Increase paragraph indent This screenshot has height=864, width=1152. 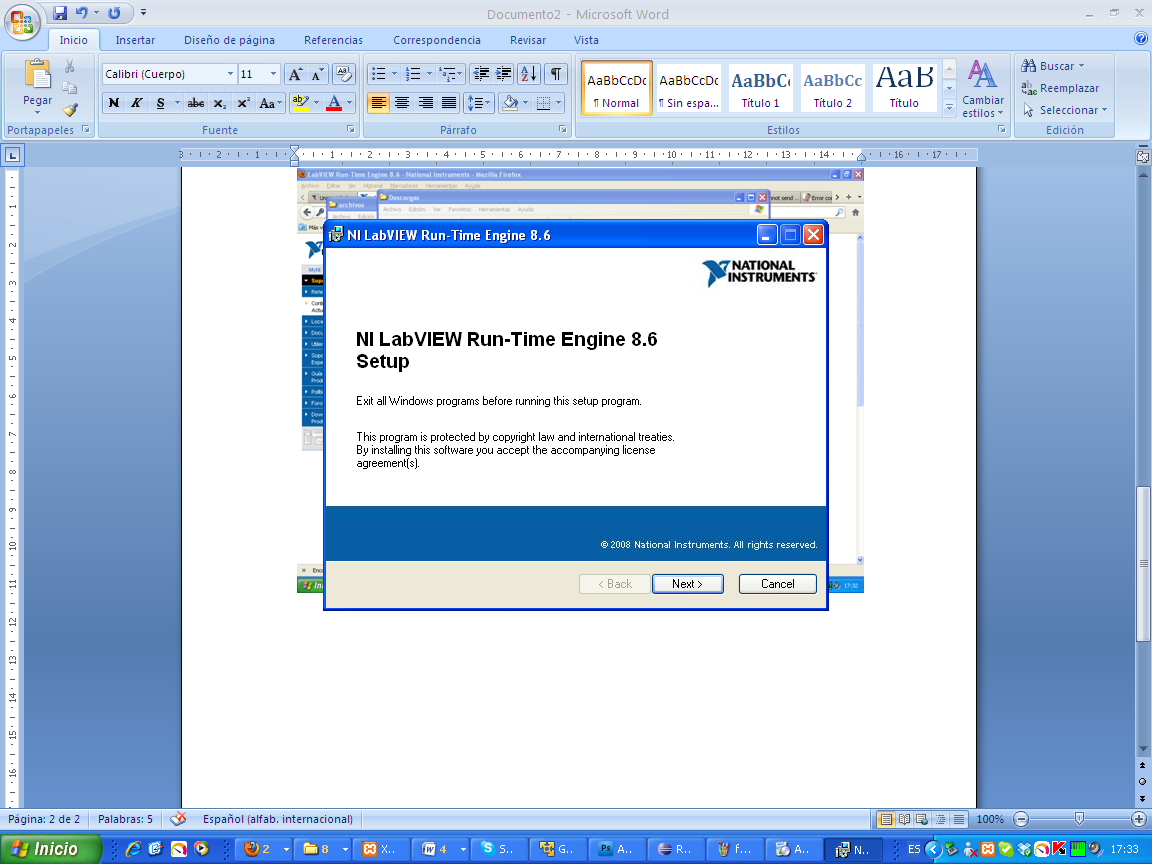coord(504,73)
